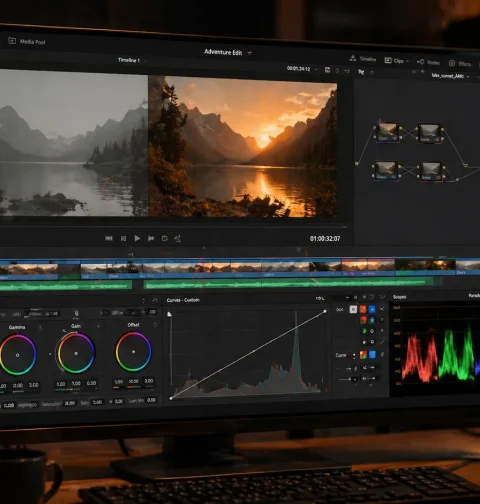Image resolution: width=480 pixels, height=504 pixels.
Task: Click the bottom-left curve control point
Action: tap(171, 398)
